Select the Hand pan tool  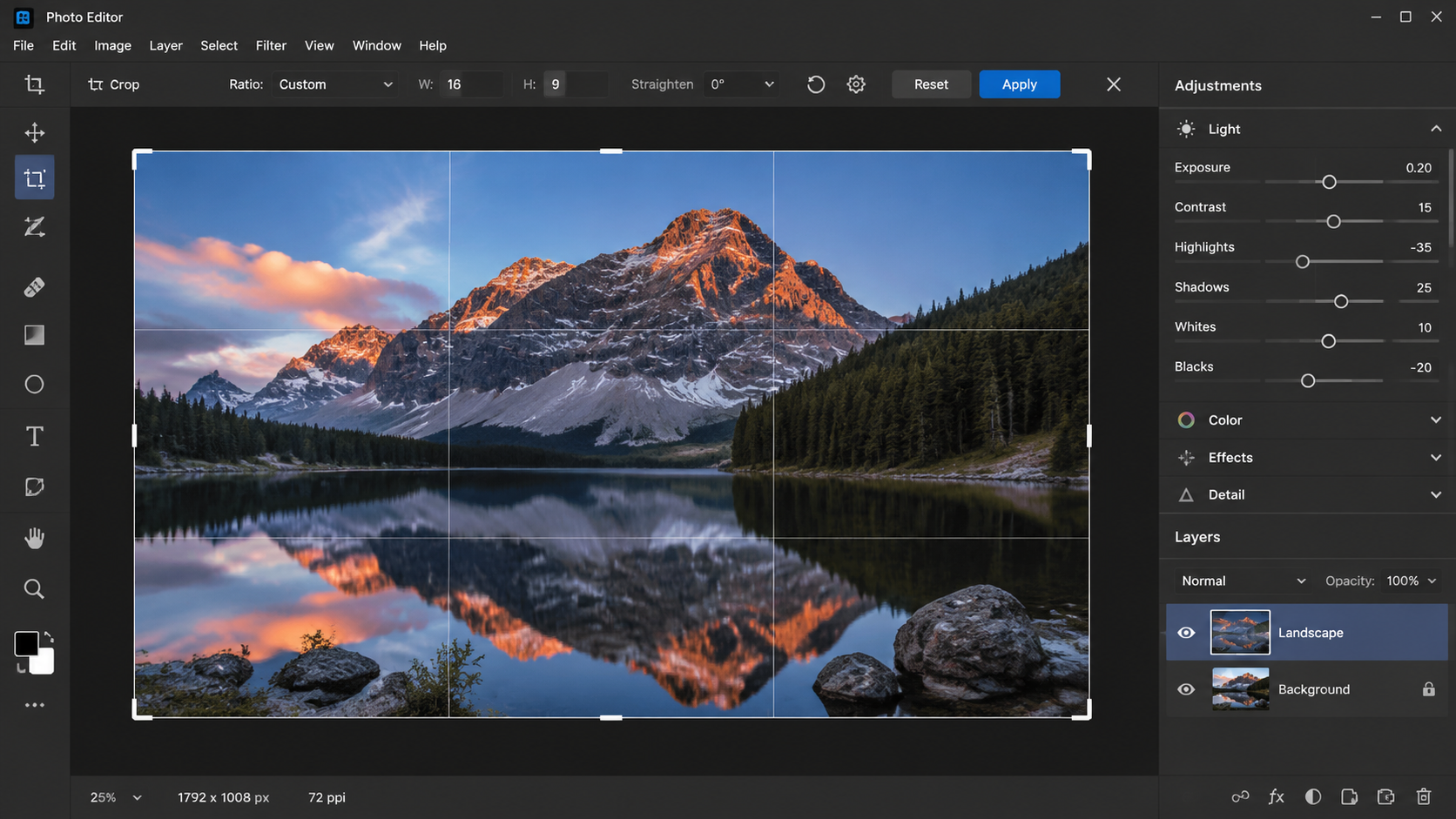34,539
